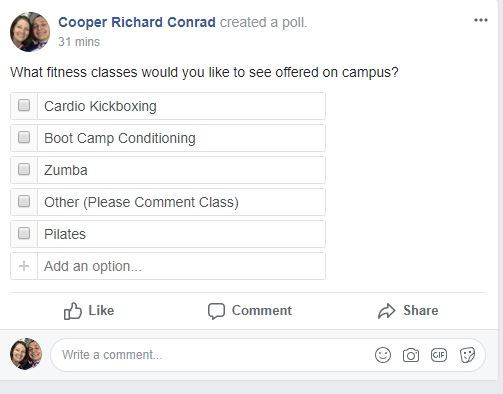
Task: Open Cooper Richard Conrad's profile link
Action: (137, 22)
